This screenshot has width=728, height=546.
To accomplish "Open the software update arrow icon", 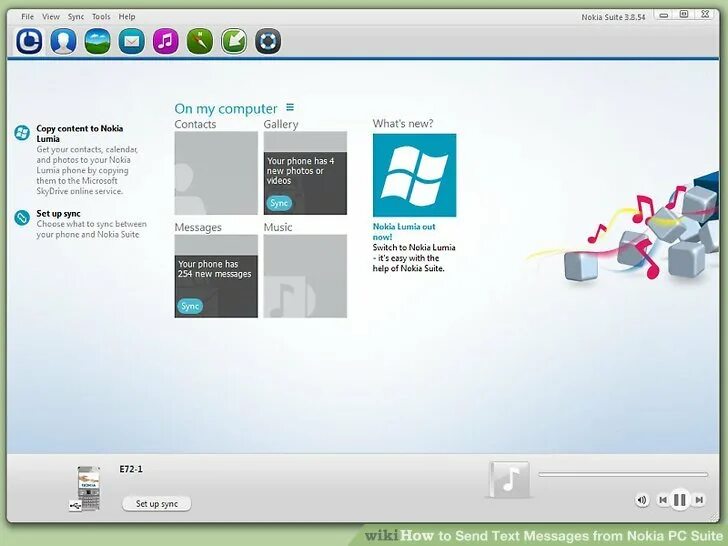I will (234, 41).
